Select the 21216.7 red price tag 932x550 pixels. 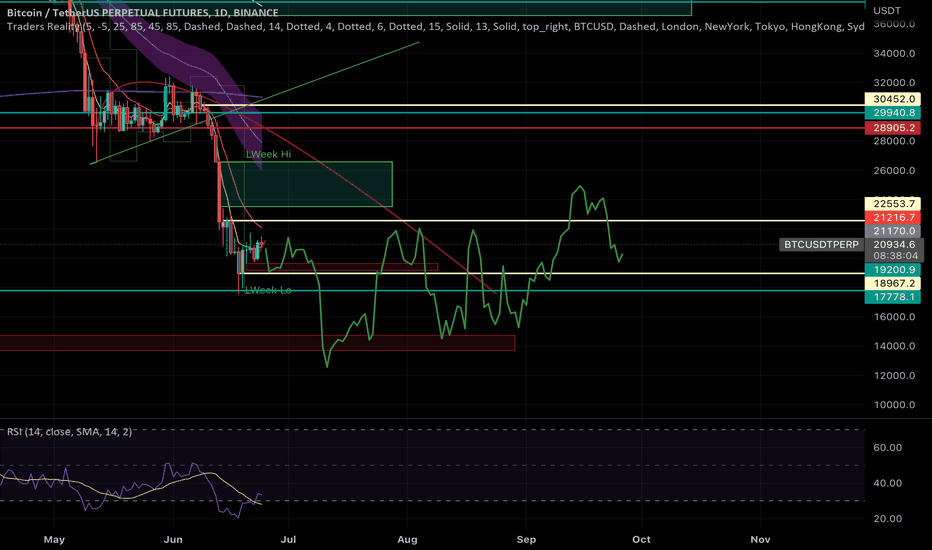893,218
